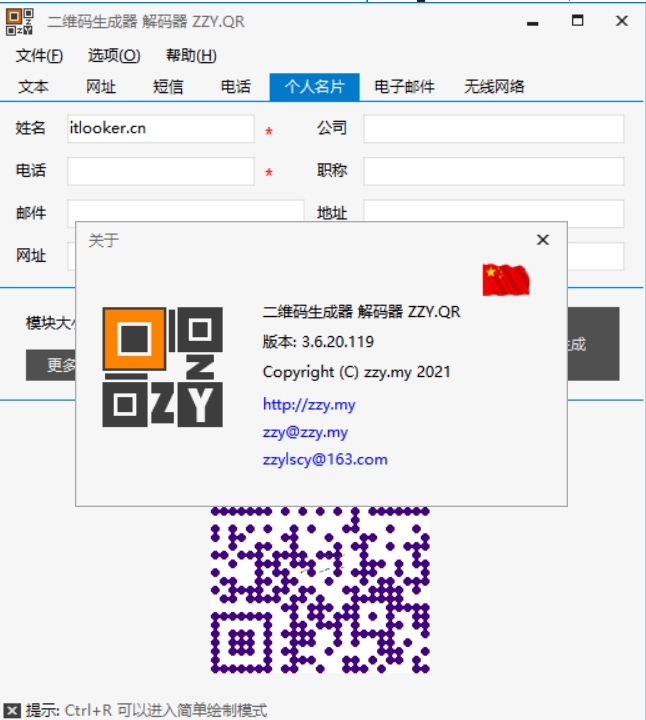646x720 pixels.
Task: Click the 电话 input field
Action: click(161, 171)
